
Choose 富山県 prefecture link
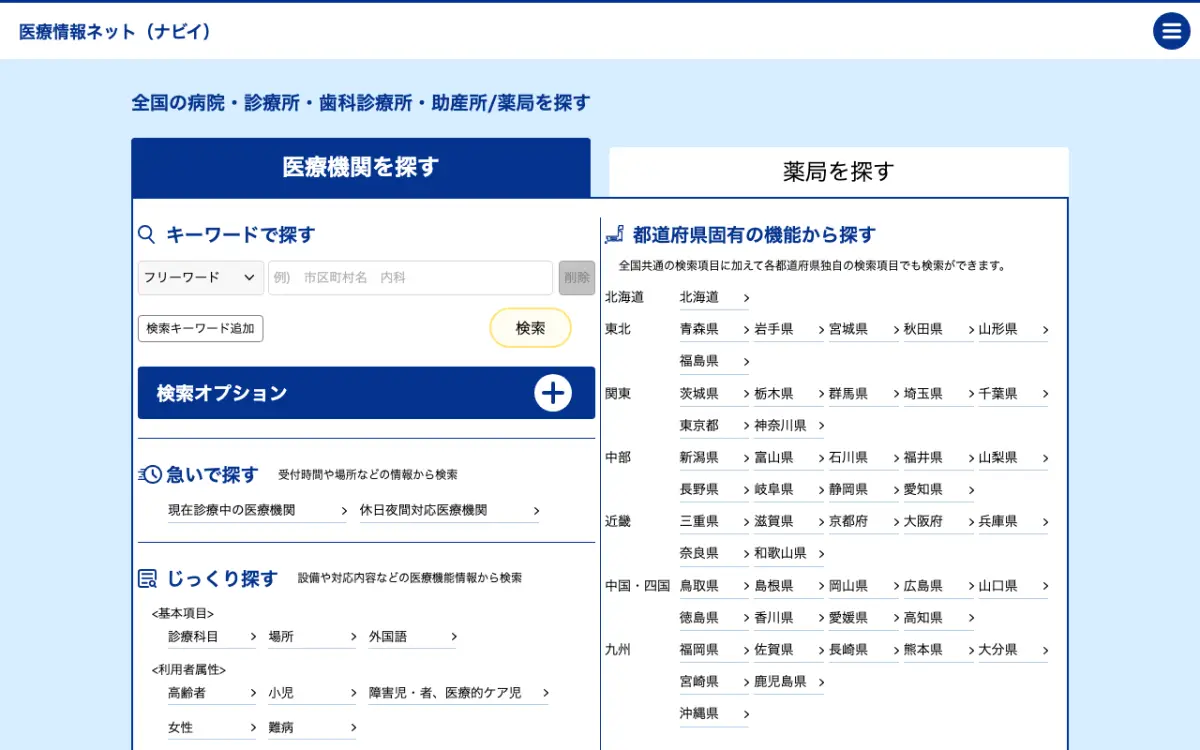click(789, 458)
